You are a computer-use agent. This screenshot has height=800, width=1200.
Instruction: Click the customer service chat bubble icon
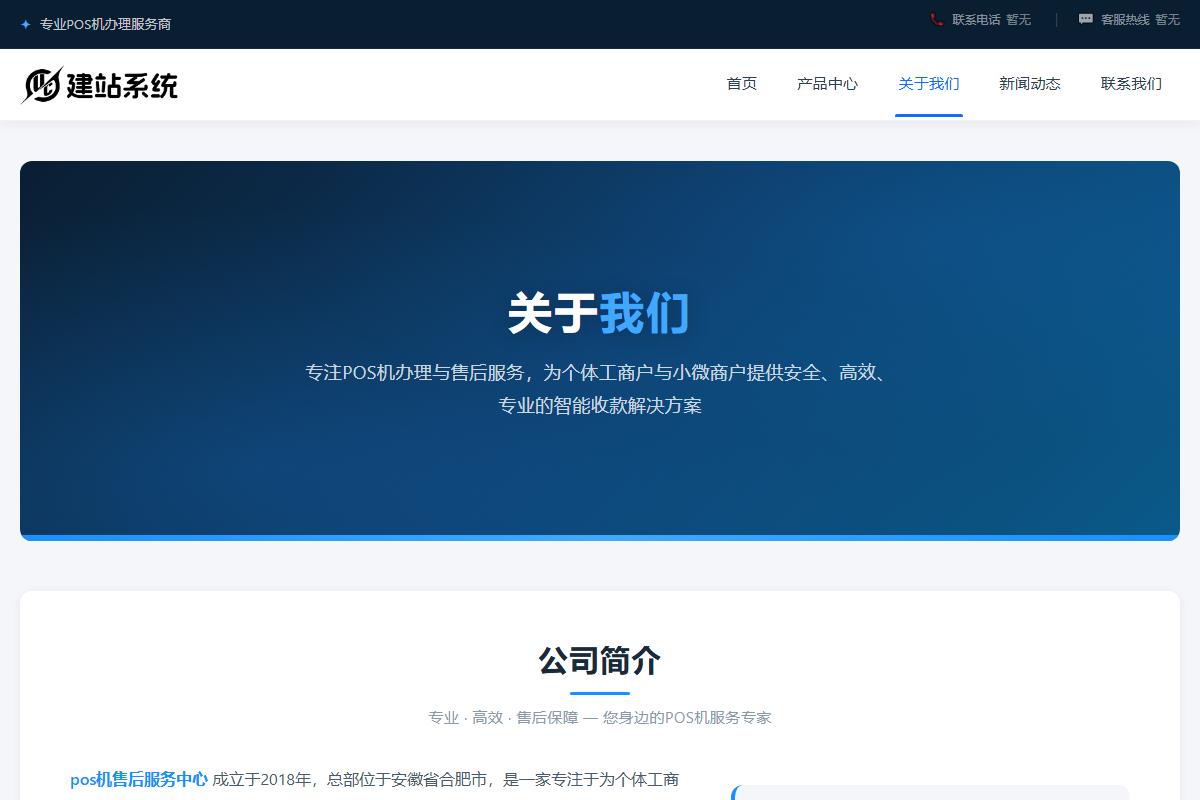point(1086,19)
